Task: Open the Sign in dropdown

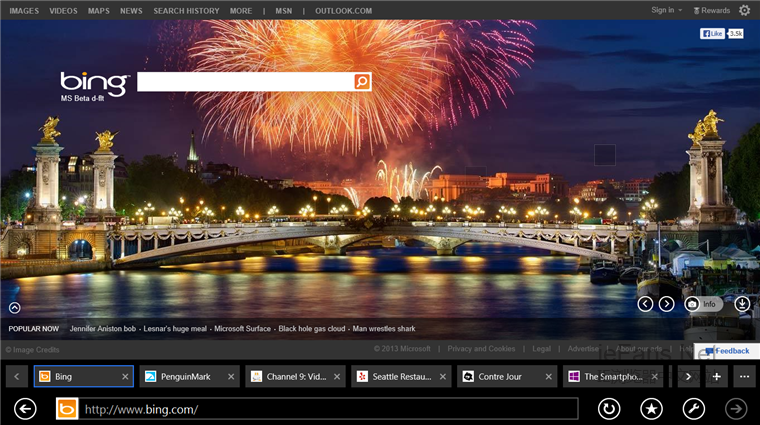Action: click(666, 10)
